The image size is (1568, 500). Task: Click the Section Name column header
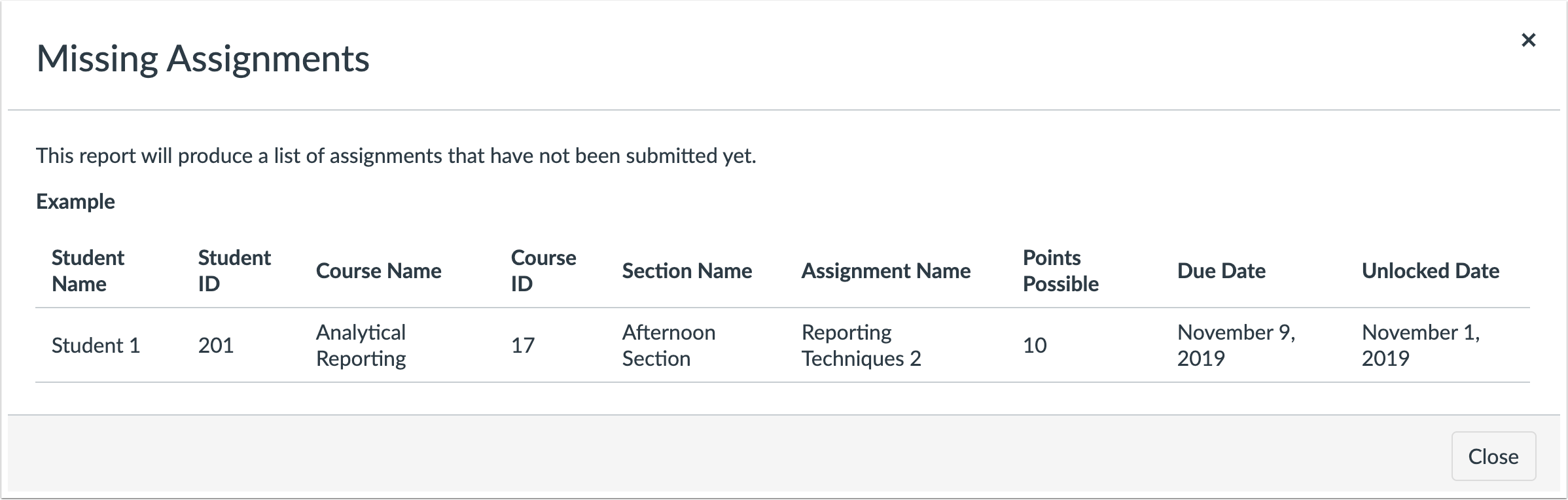[686, 271]
